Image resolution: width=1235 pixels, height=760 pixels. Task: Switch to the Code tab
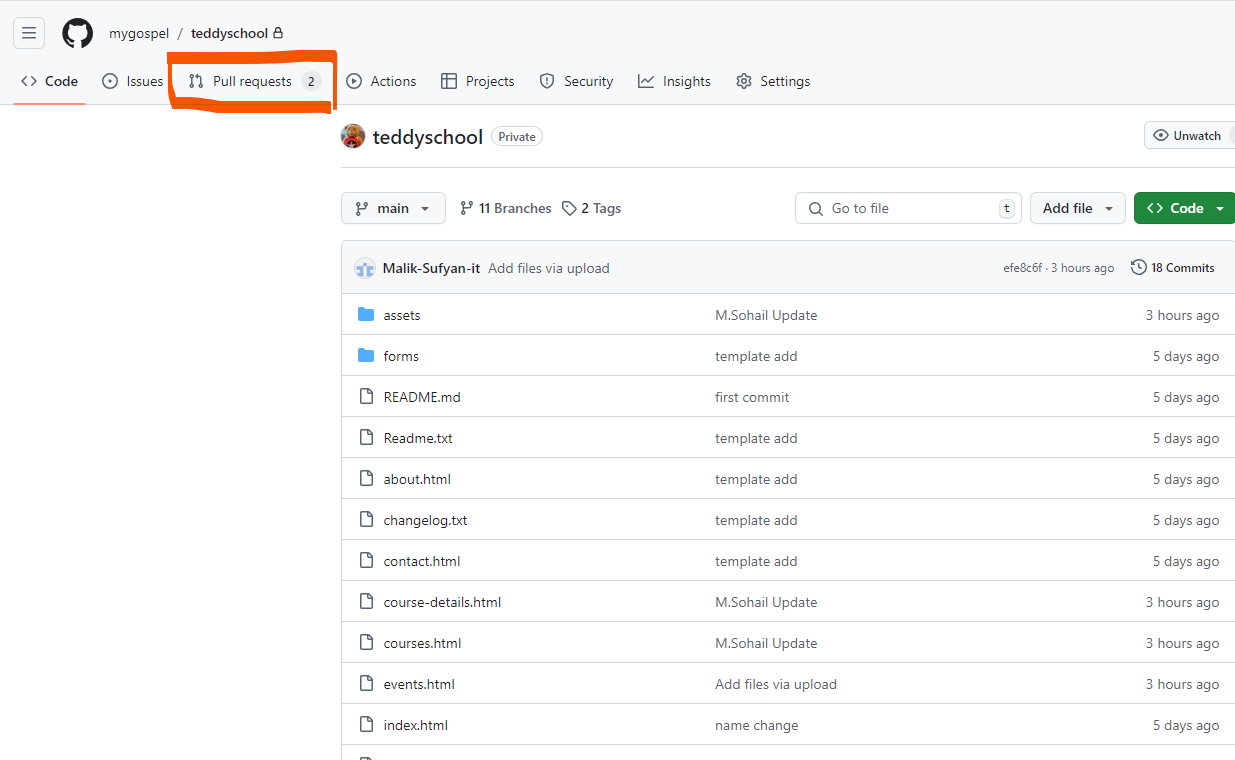point(49,81)
